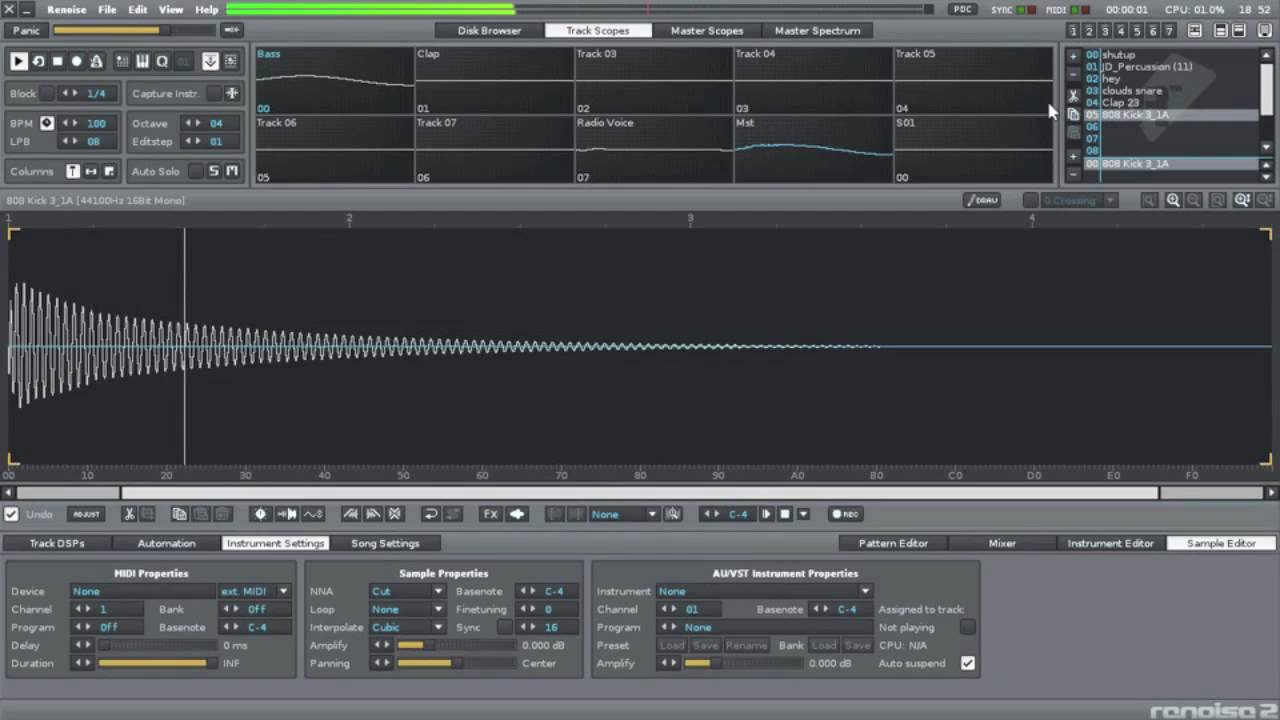Image resolution: width=1280 pixels, height=720 pixels.
Task: Toggle pattern loop playback button
Action: point(38,61)
